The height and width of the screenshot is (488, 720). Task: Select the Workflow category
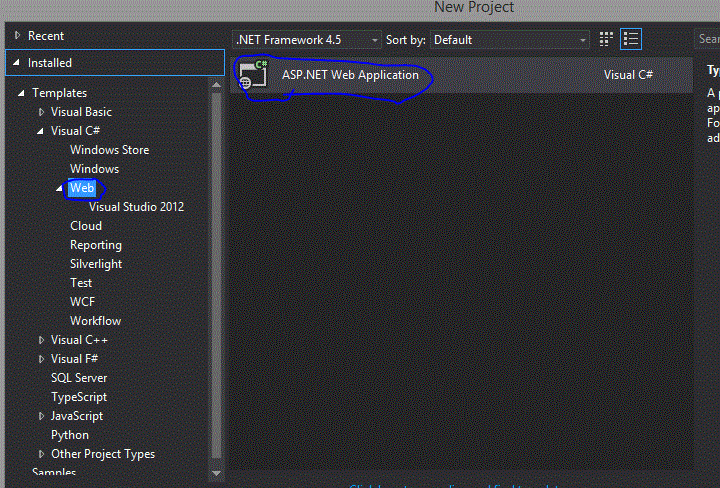tap(95, 321)
